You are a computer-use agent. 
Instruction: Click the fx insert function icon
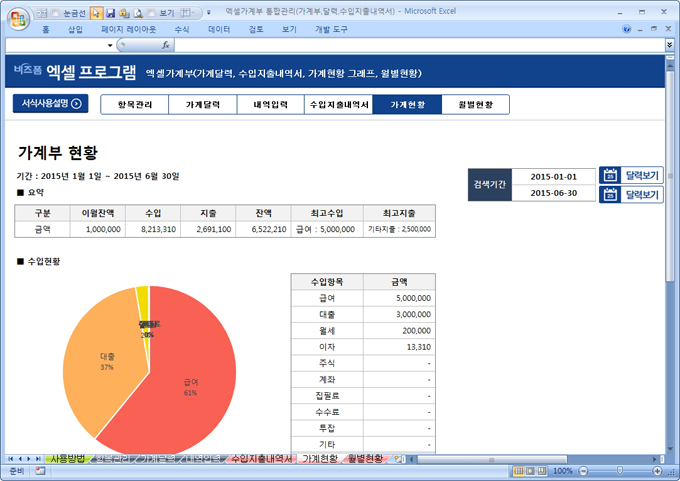coord(166,45)
